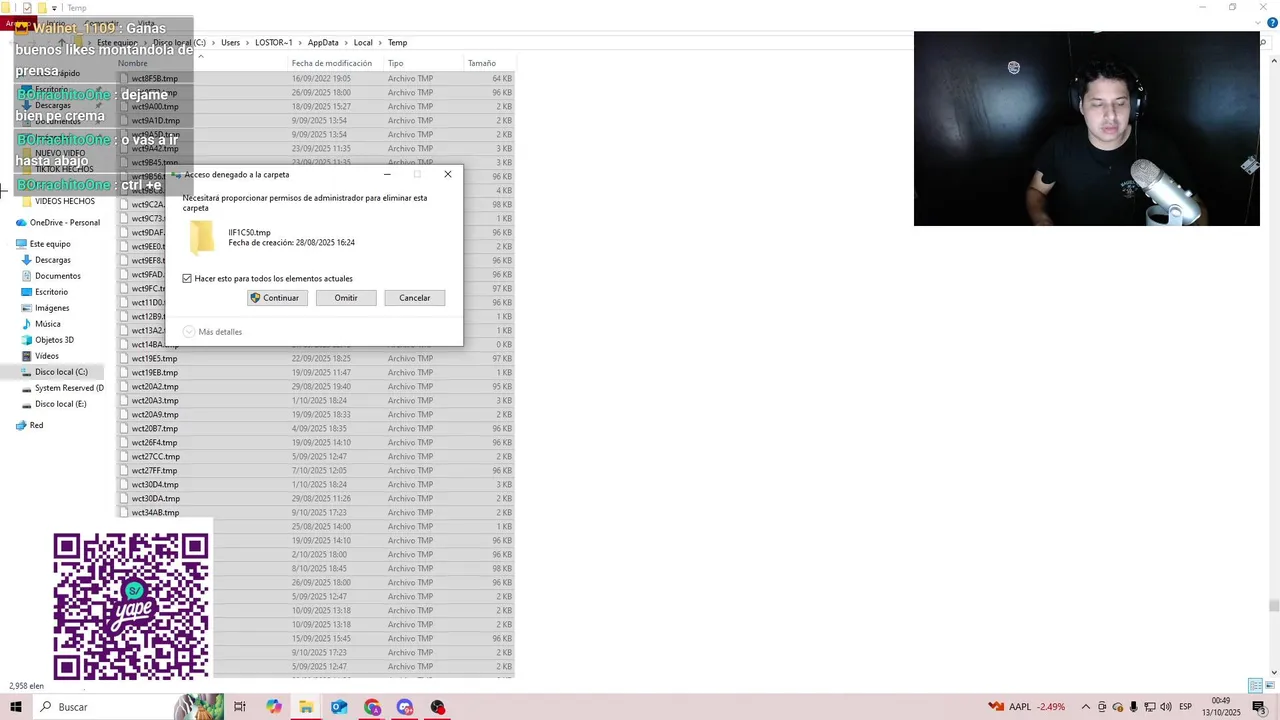Select Red in the sidebar
Viewport: 1280px width, 720px height.
pyautogui.click(x=29, y=425)
